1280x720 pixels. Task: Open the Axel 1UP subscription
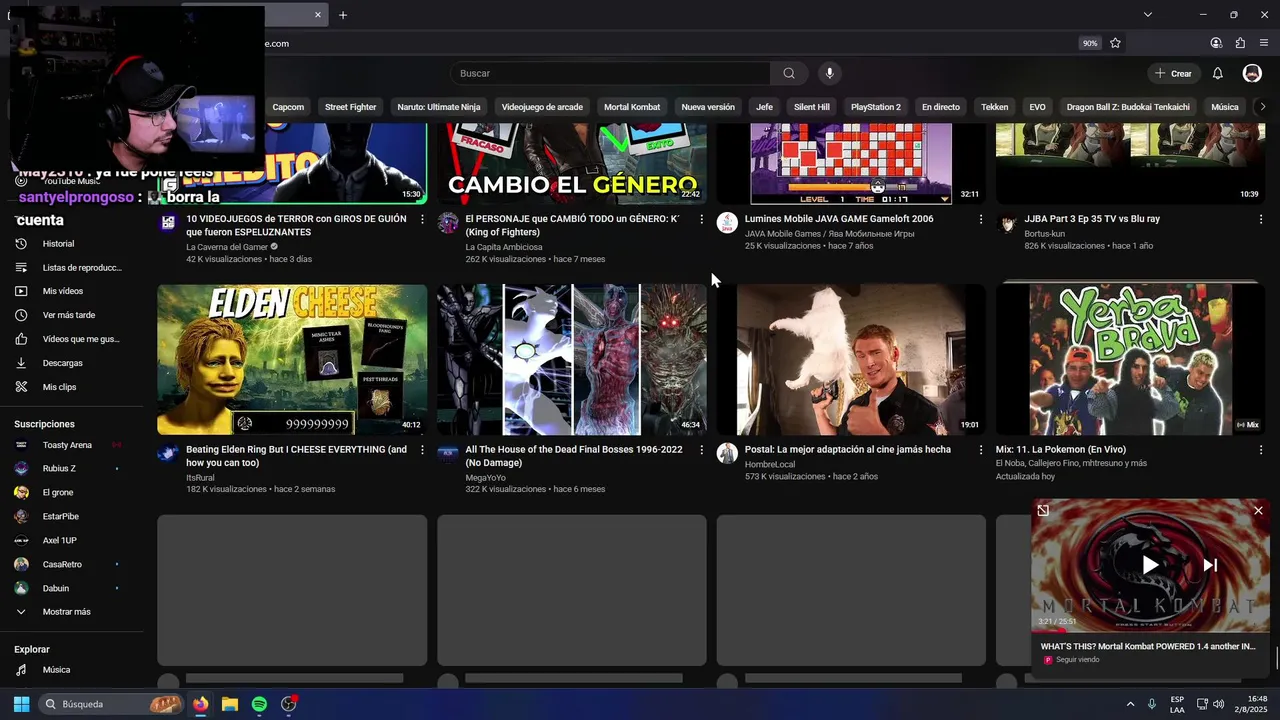point(72,540)
